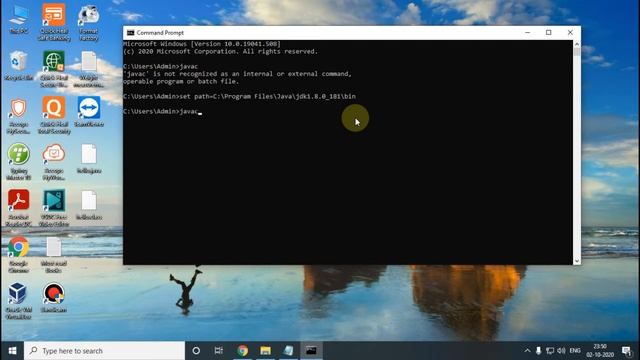Launch the Format Factory desktop shortcut
Screen dimensions: 640x360
(89, 22)
